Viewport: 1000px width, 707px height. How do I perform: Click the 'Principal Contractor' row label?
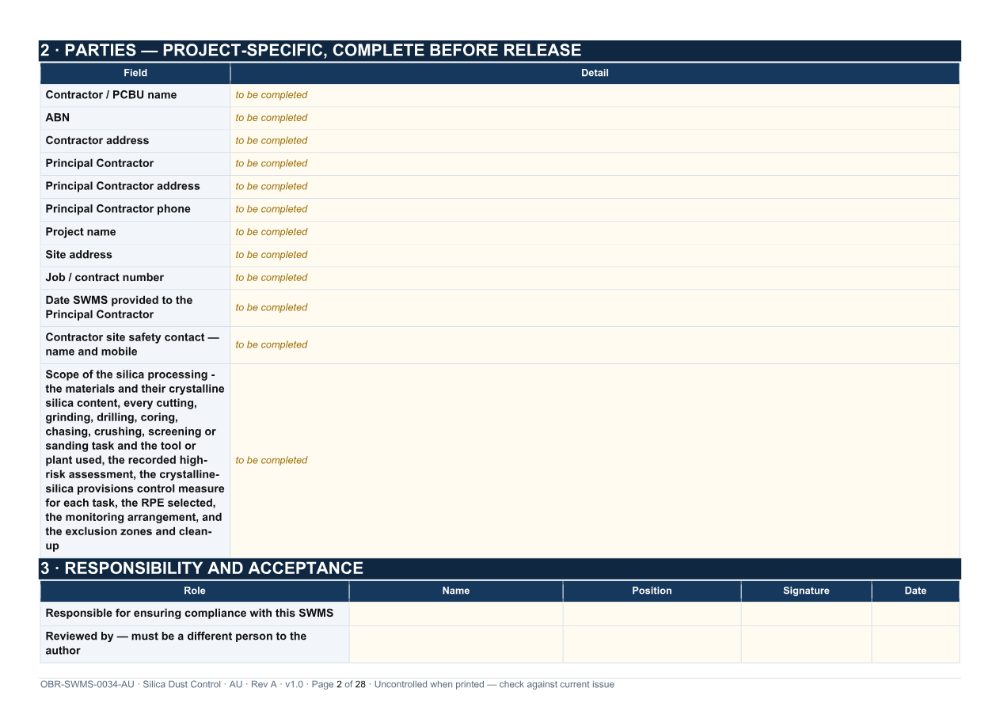99,163
